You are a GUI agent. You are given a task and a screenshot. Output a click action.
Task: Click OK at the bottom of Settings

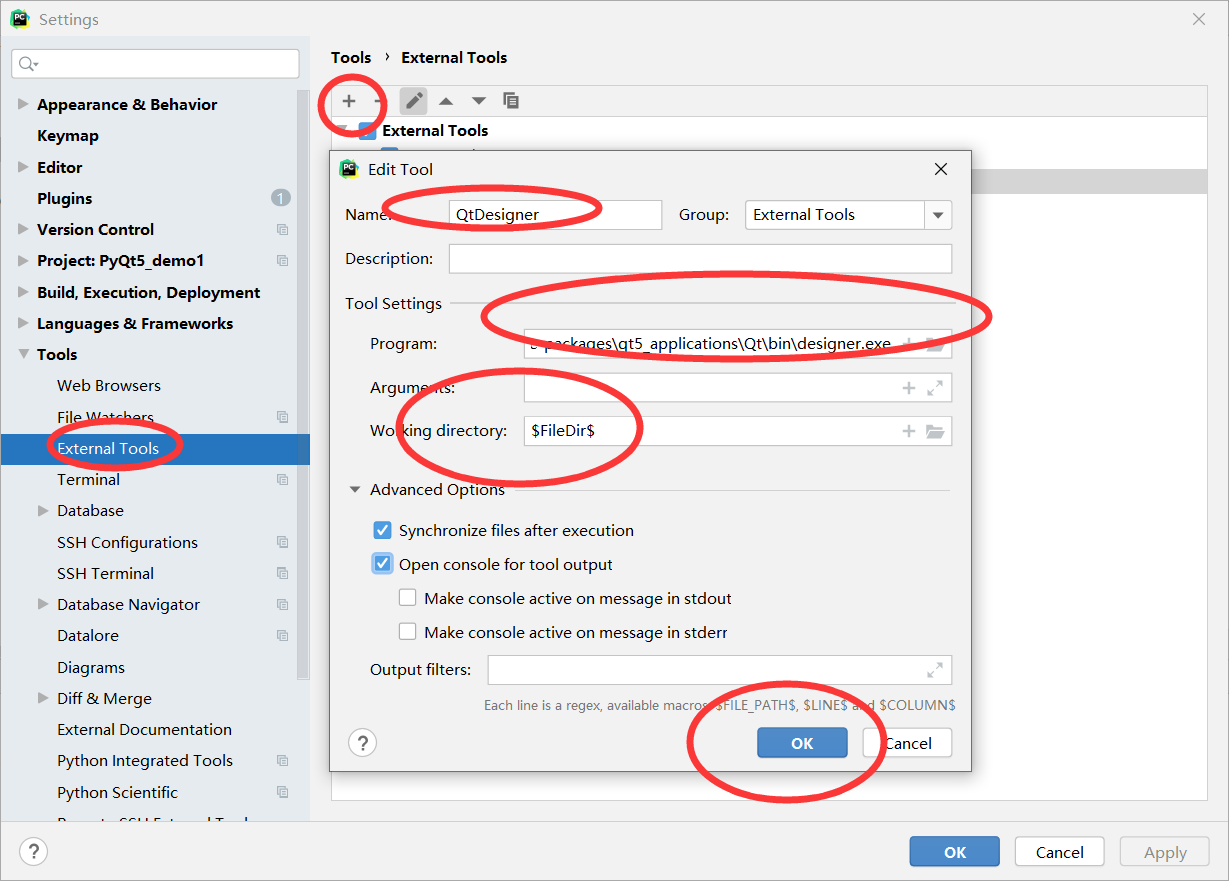[x=955, y=852]
